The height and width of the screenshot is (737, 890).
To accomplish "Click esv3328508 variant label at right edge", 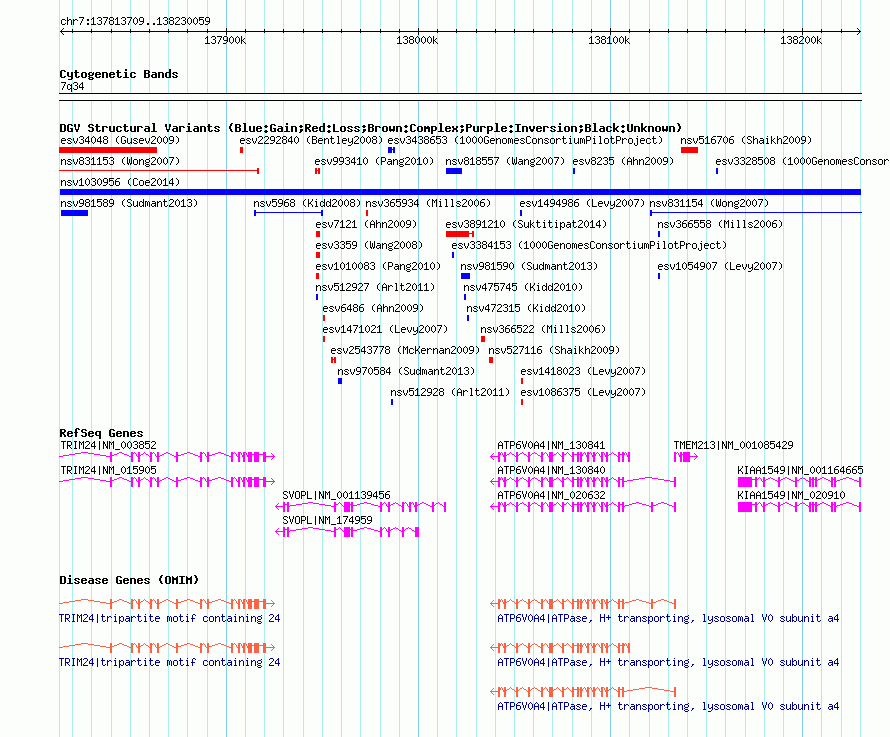I will coord(802,161).
